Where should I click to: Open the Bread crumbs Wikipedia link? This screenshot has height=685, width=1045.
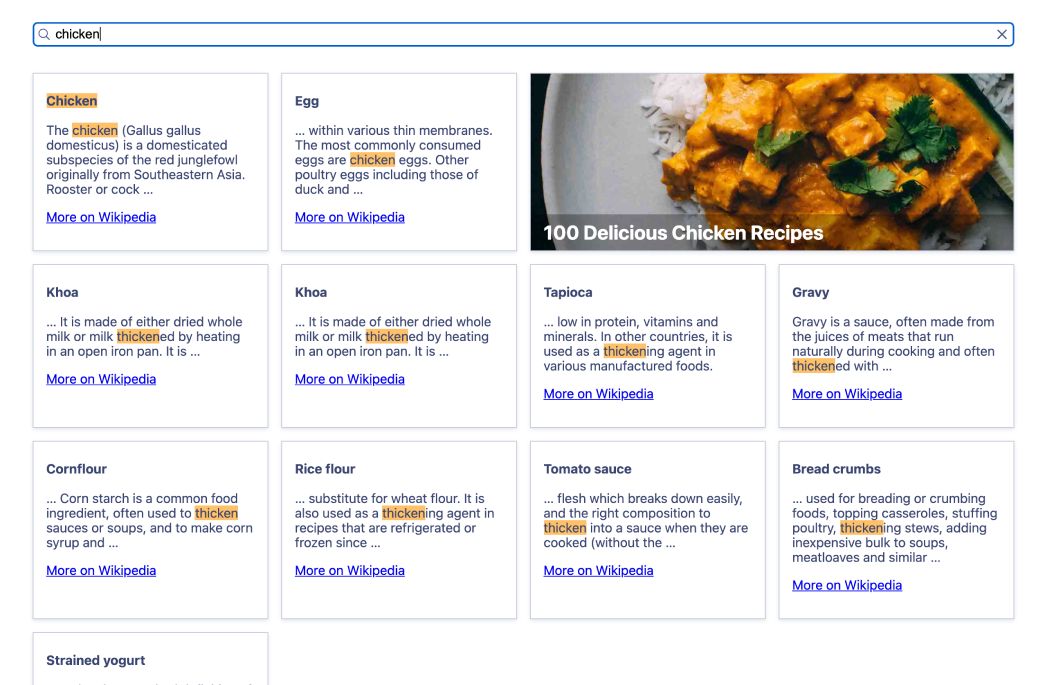(x=846, y=585)
